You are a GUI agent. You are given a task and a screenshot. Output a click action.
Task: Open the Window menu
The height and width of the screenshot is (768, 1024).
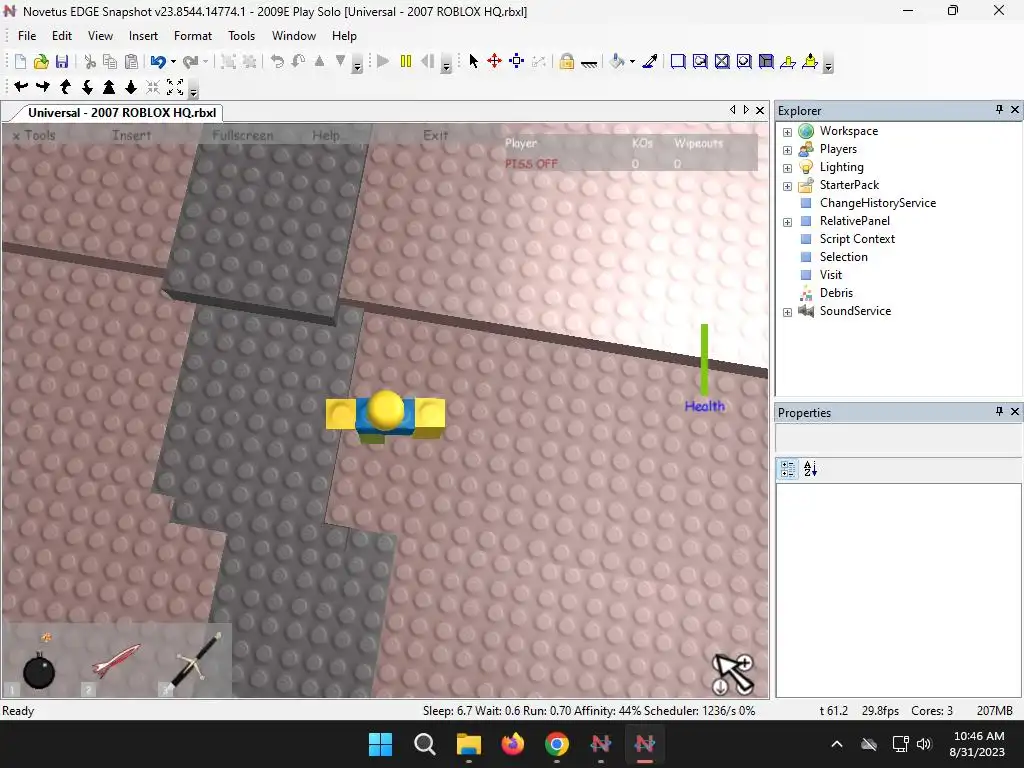pos(294,36)
